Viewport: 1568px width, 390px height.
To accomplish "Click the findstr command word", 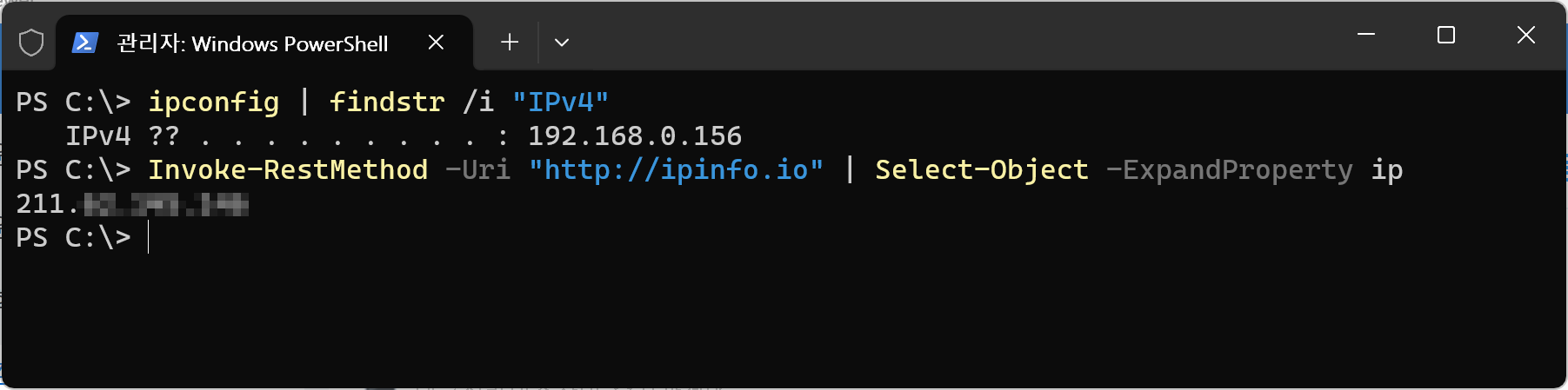I will [387, 102].
